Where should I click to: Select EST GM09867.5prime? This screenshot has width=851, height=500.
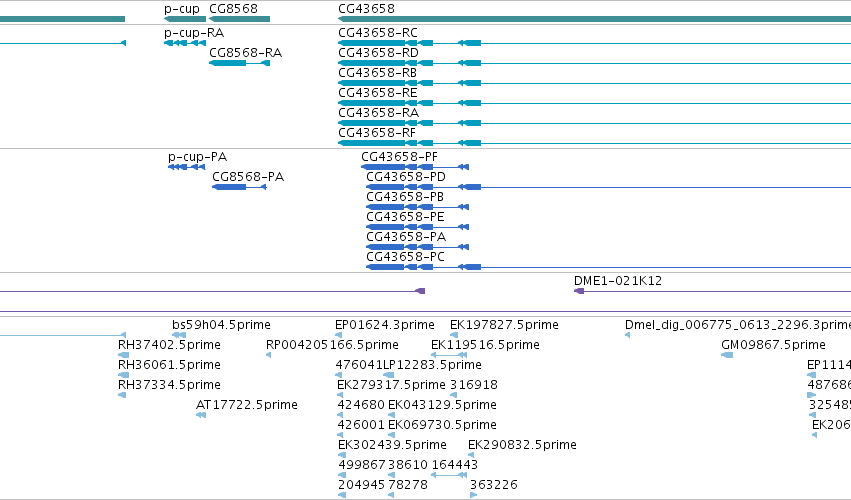point(773,345)
